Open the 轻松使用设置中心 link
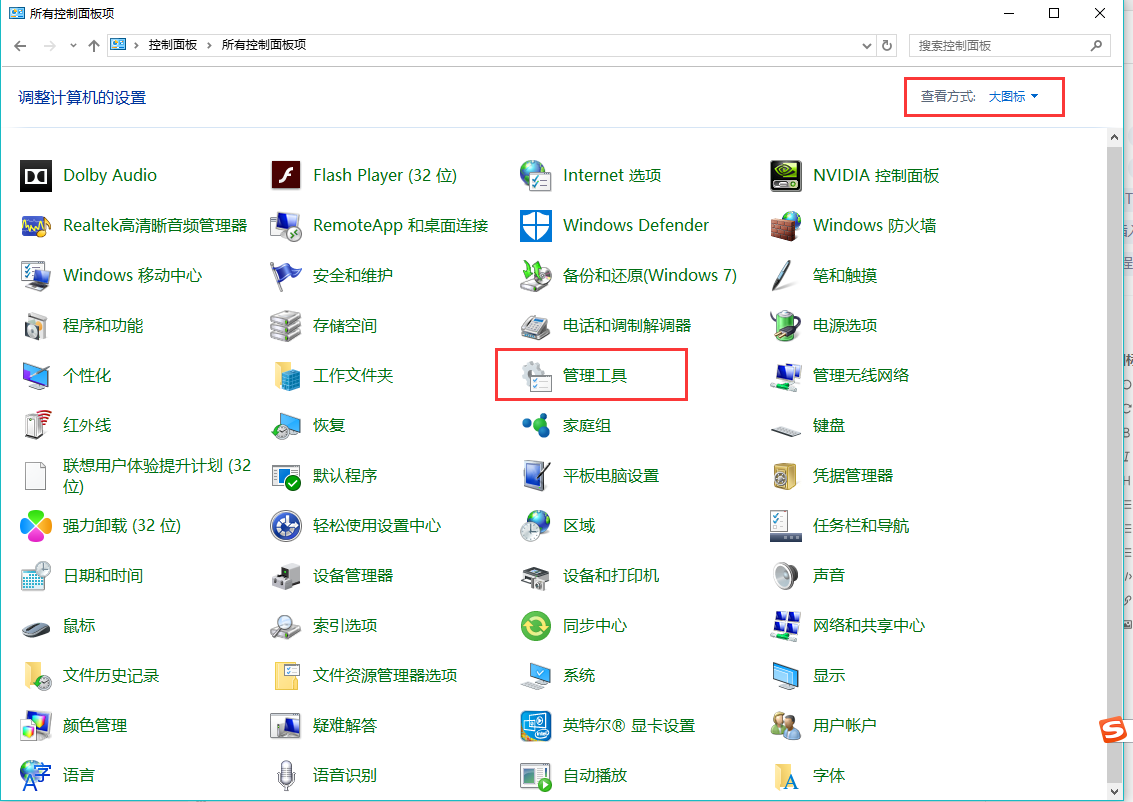The width and height of the screenshot is (1133, 802). point(376,526)
